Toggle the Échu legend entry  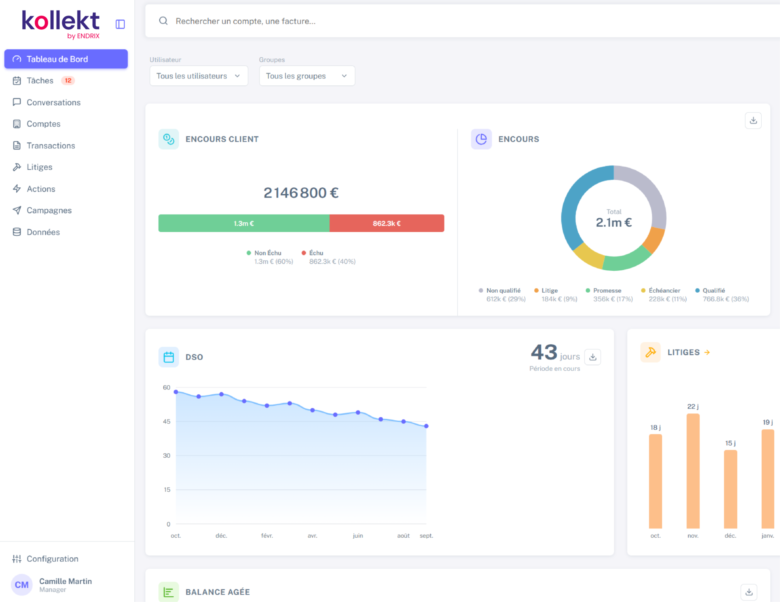328,257
